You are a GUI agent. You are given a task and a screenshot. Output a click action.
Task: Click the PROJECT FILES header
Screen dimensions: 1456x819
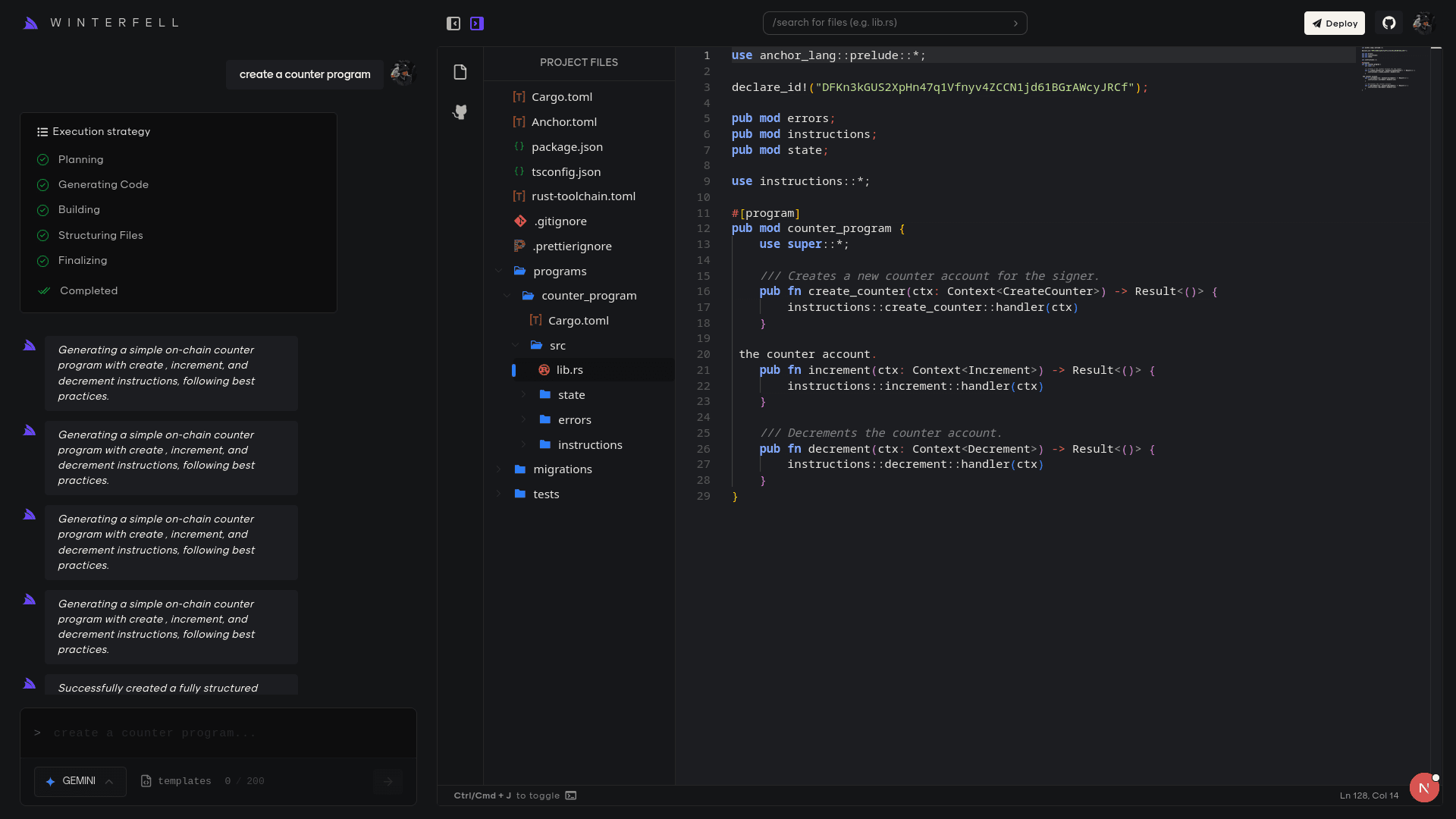point(579,62)
